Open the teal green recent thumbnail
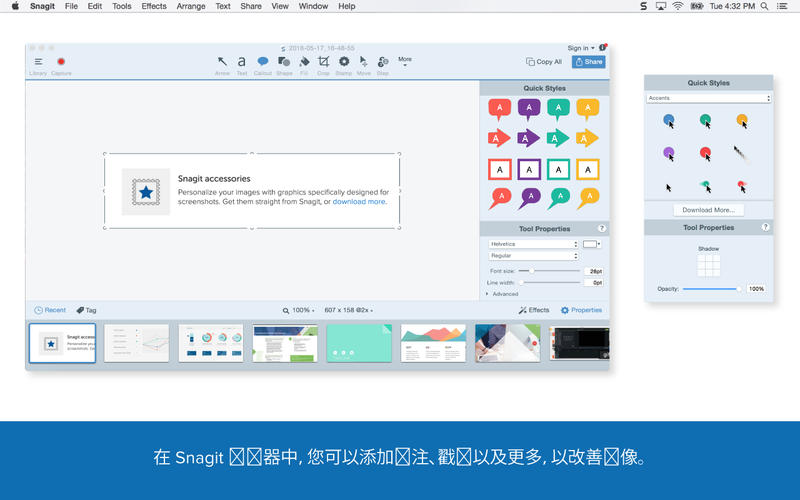Screen dimensions: 800x500 [x=359, y=343]
